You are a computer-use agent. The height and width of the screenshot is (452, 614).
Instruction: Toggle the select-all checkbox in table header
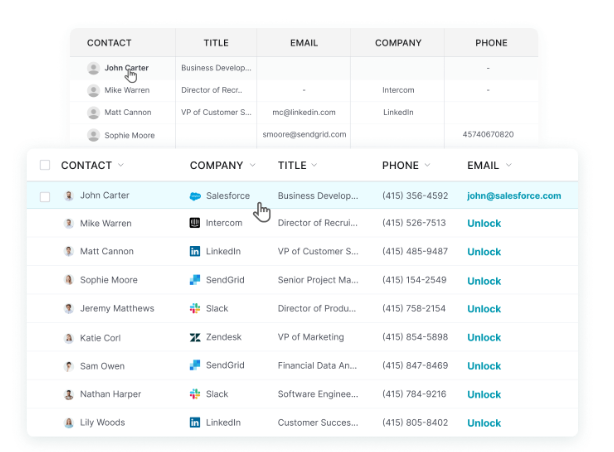click(x=45, y=165)
